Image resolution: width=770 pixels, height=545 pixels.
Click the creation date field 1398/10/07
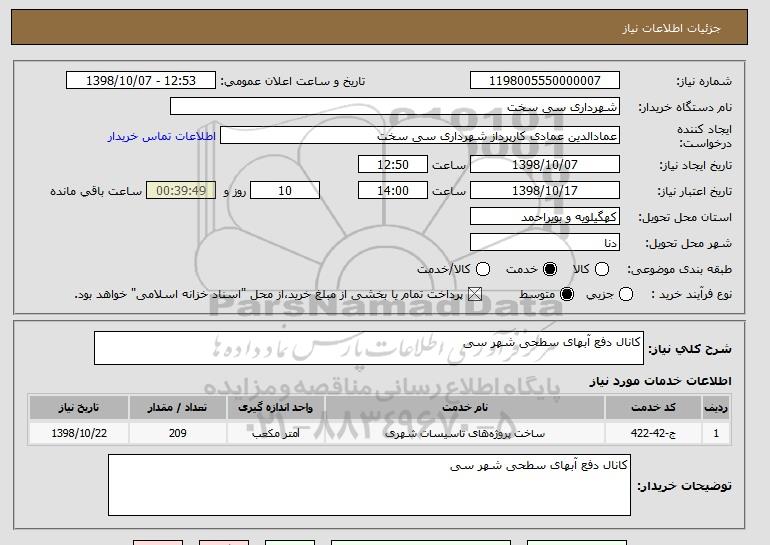(545, 164)
